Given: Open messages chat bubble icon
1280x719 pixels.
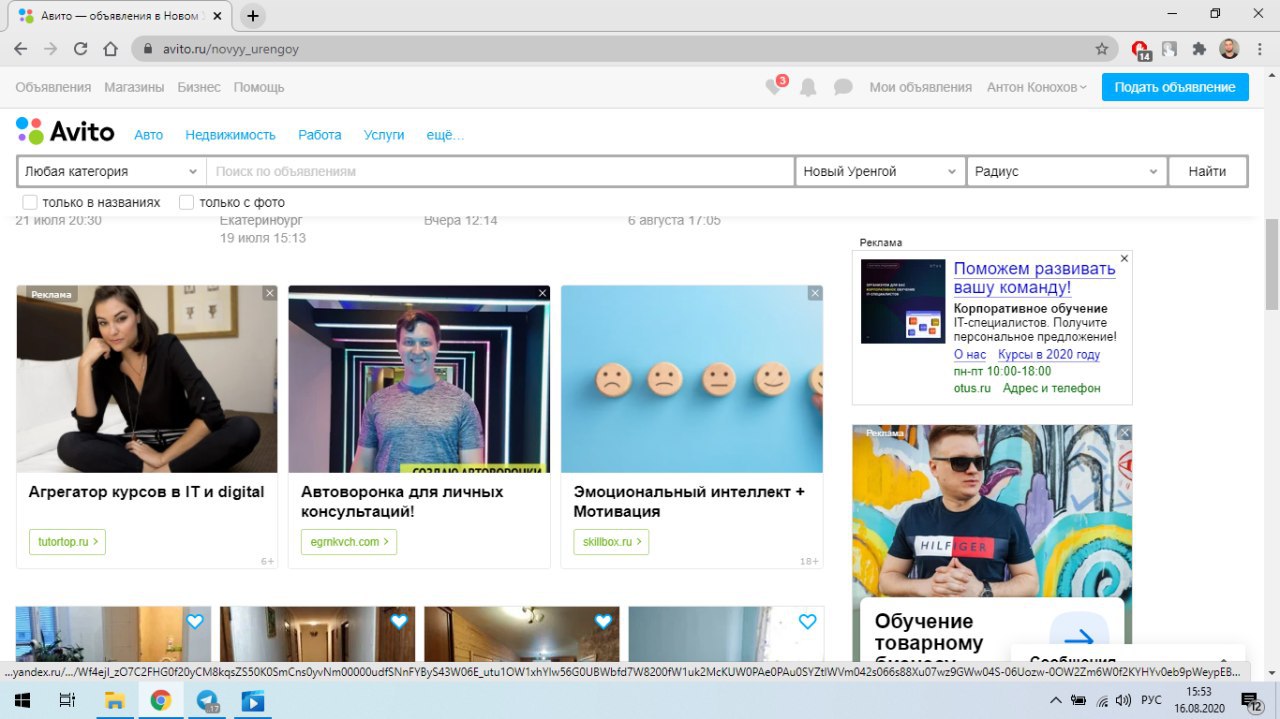Looking at the screenshot, I should click(843, 87).
